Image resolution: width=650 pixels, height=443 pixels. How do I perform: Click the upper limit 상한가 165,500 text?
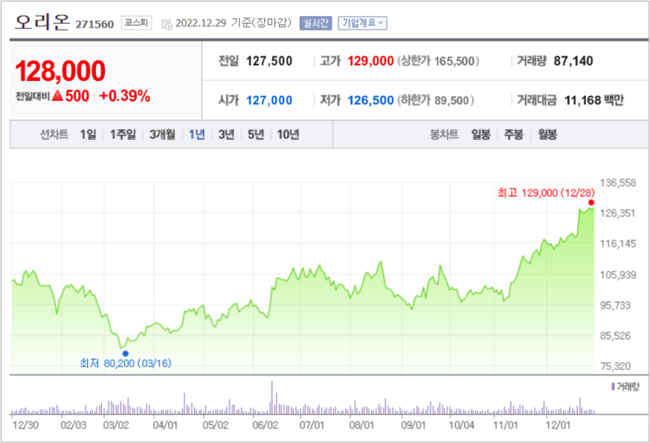tap(439, 61)
